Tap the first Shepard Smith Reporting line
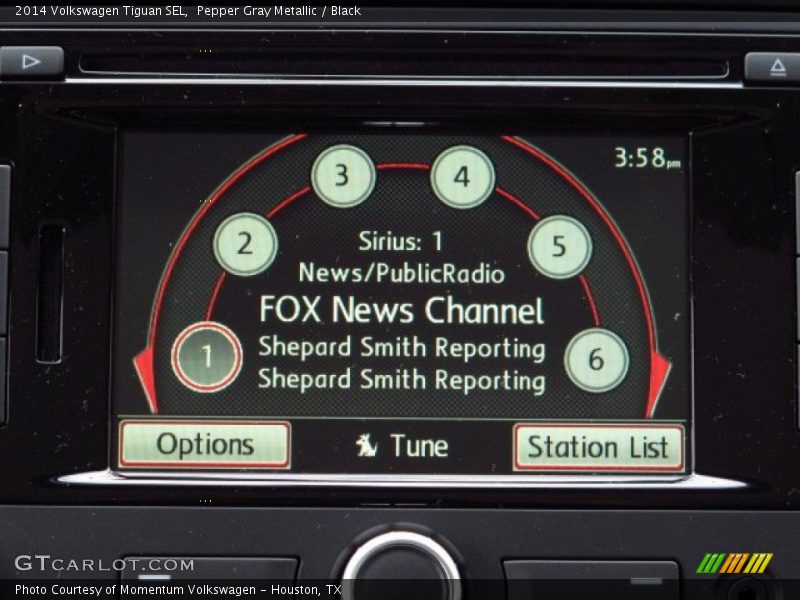The width and height of the screenshot is (800, 600). point(402,348)
